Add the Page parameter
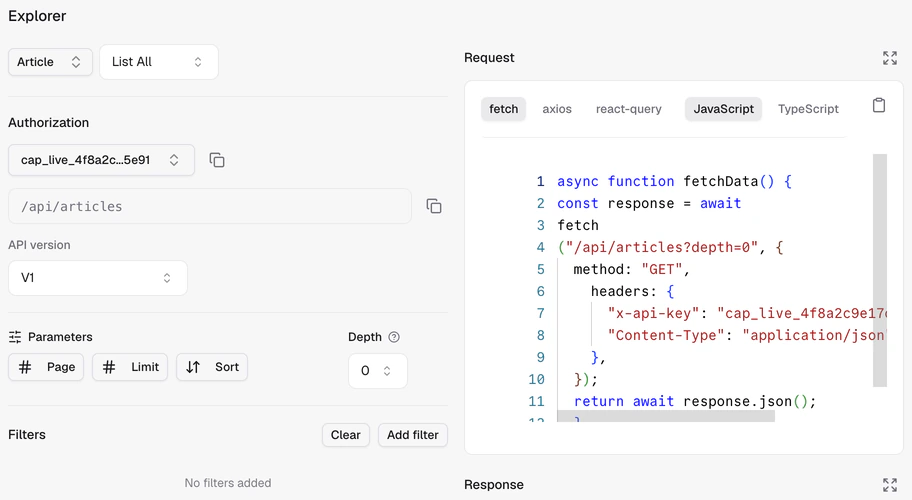The height and width of the screenshot is (500, 912). [46, 367]
